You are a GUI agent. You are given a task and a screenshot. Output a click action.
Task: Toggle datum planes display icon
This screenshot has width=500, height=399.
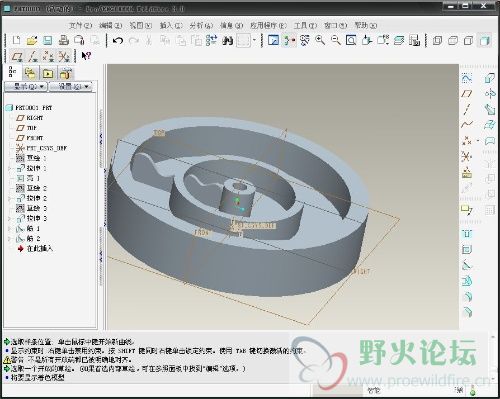pos(17,56)
